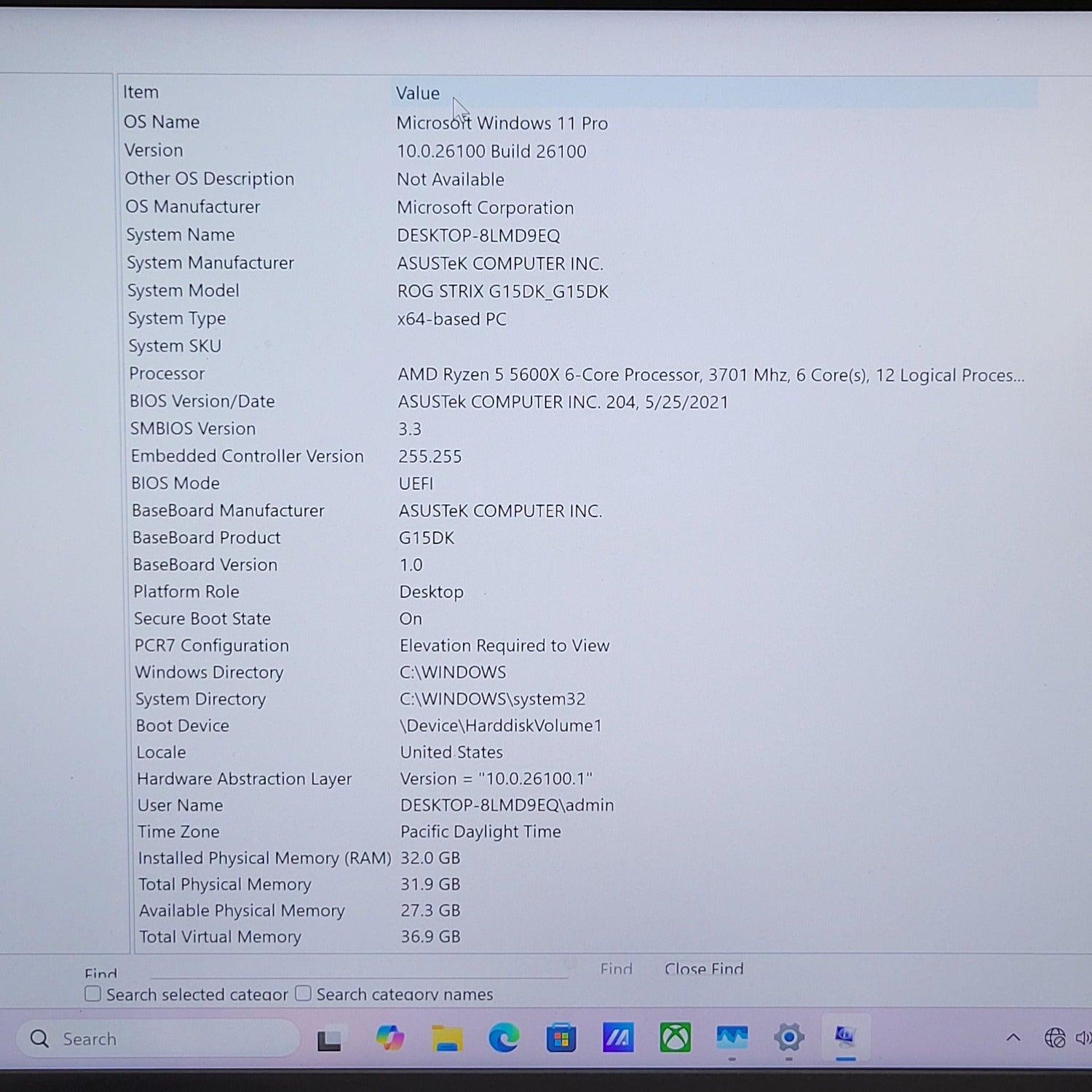Open the MyASUS app icon
This screenshot has height=1092, width=1092.
(x=618, y=1038)
